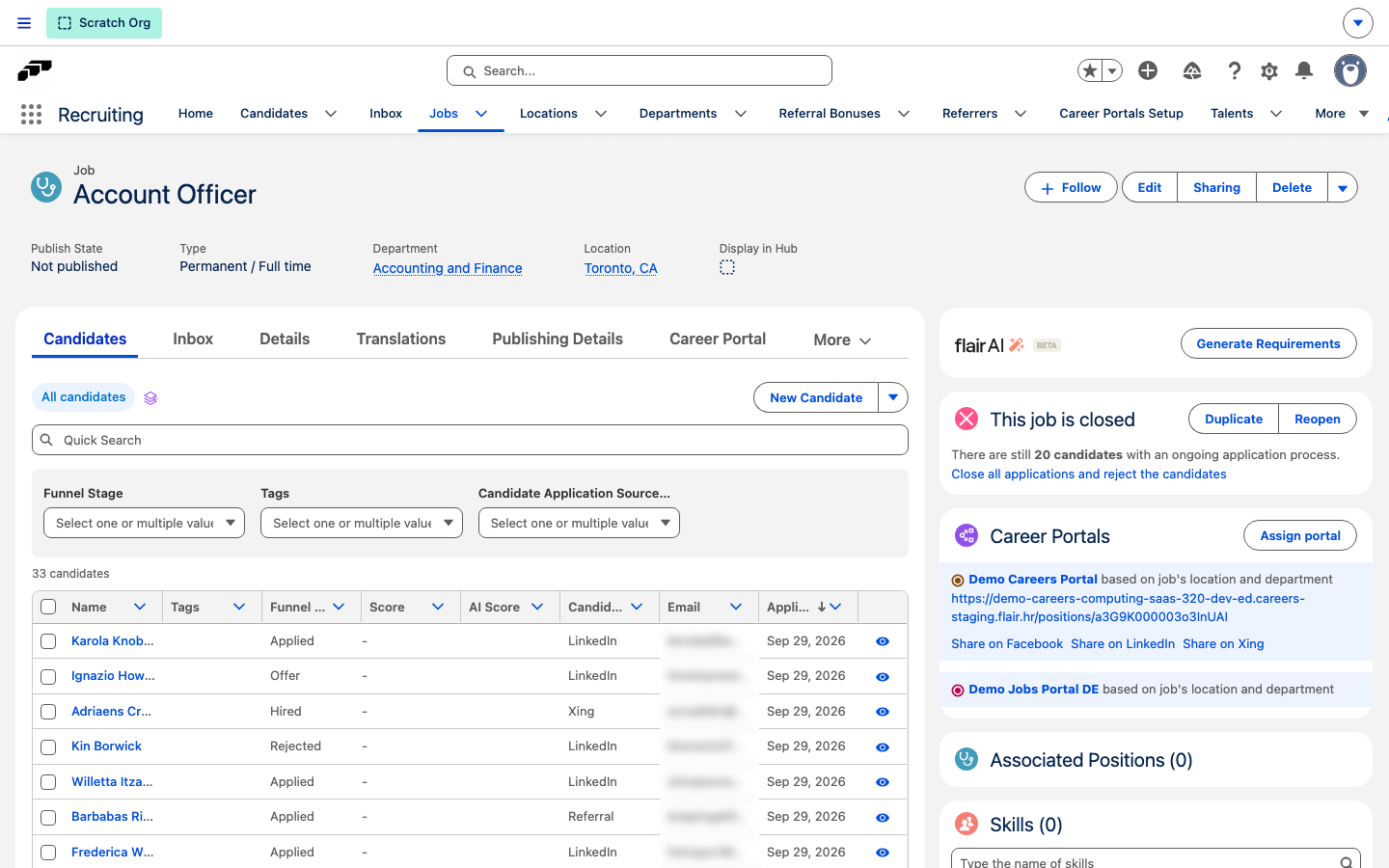The width and height of the screenshot is (1389, 868).
Task: Open the Tags filter dropdown
Action: [x=362, y=523]
